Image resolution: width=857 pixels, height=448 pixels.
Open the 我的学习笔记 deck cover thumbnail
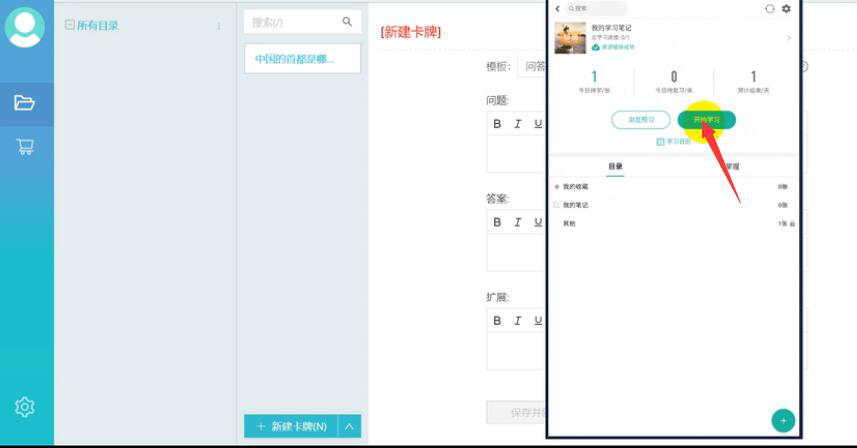570,38
